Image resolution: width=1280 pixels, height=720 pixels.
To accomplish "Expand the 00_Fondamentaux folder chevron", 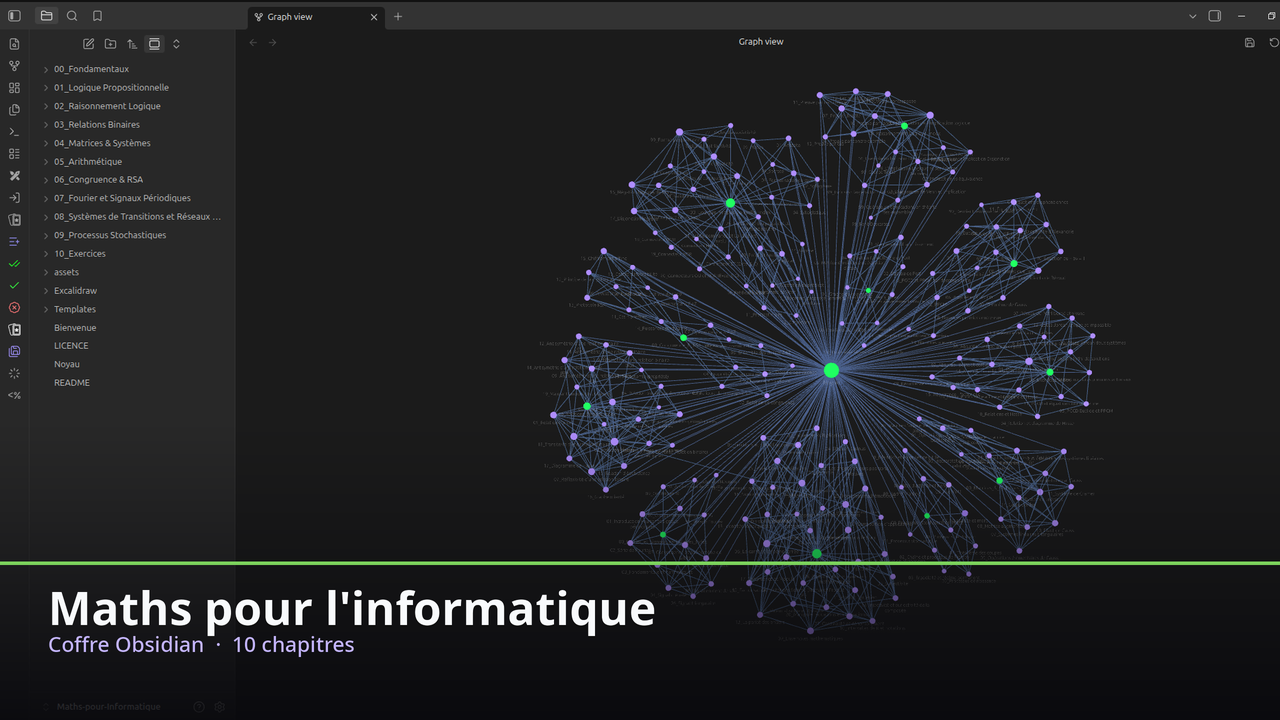I will (x=46, y=69).
